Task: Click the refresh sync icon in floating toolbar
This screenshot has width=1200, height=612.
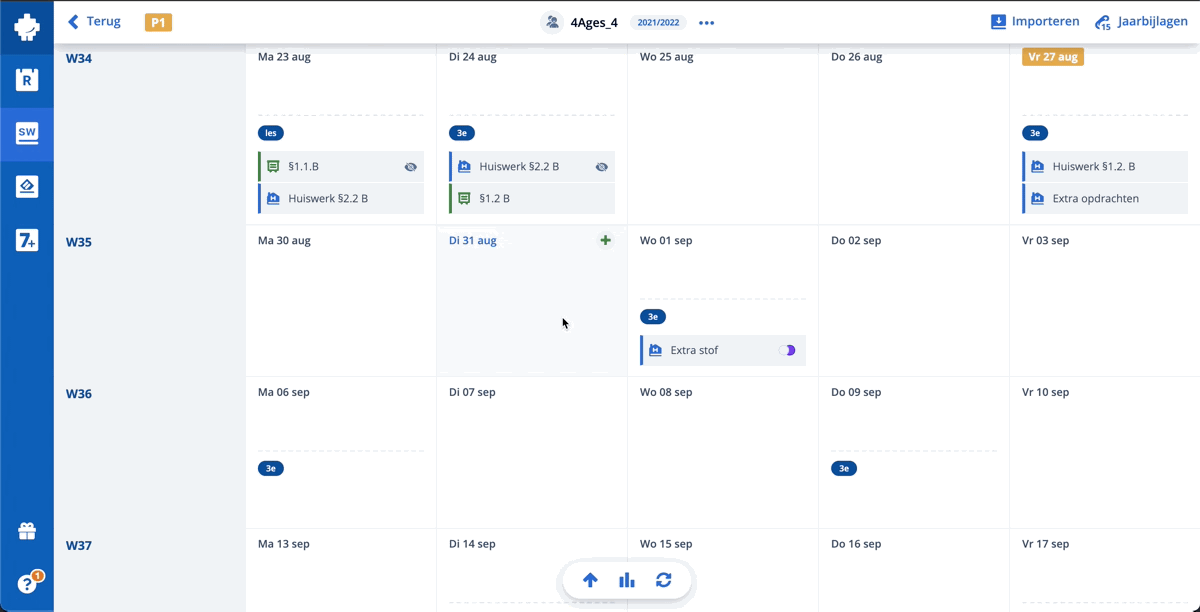Action: coord(663,580)
